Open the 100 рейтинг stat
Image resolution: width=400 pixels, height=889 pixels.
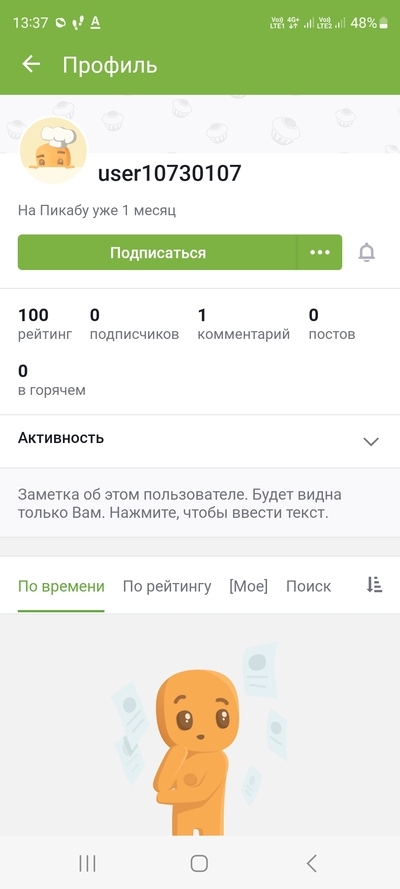point(45,324)
